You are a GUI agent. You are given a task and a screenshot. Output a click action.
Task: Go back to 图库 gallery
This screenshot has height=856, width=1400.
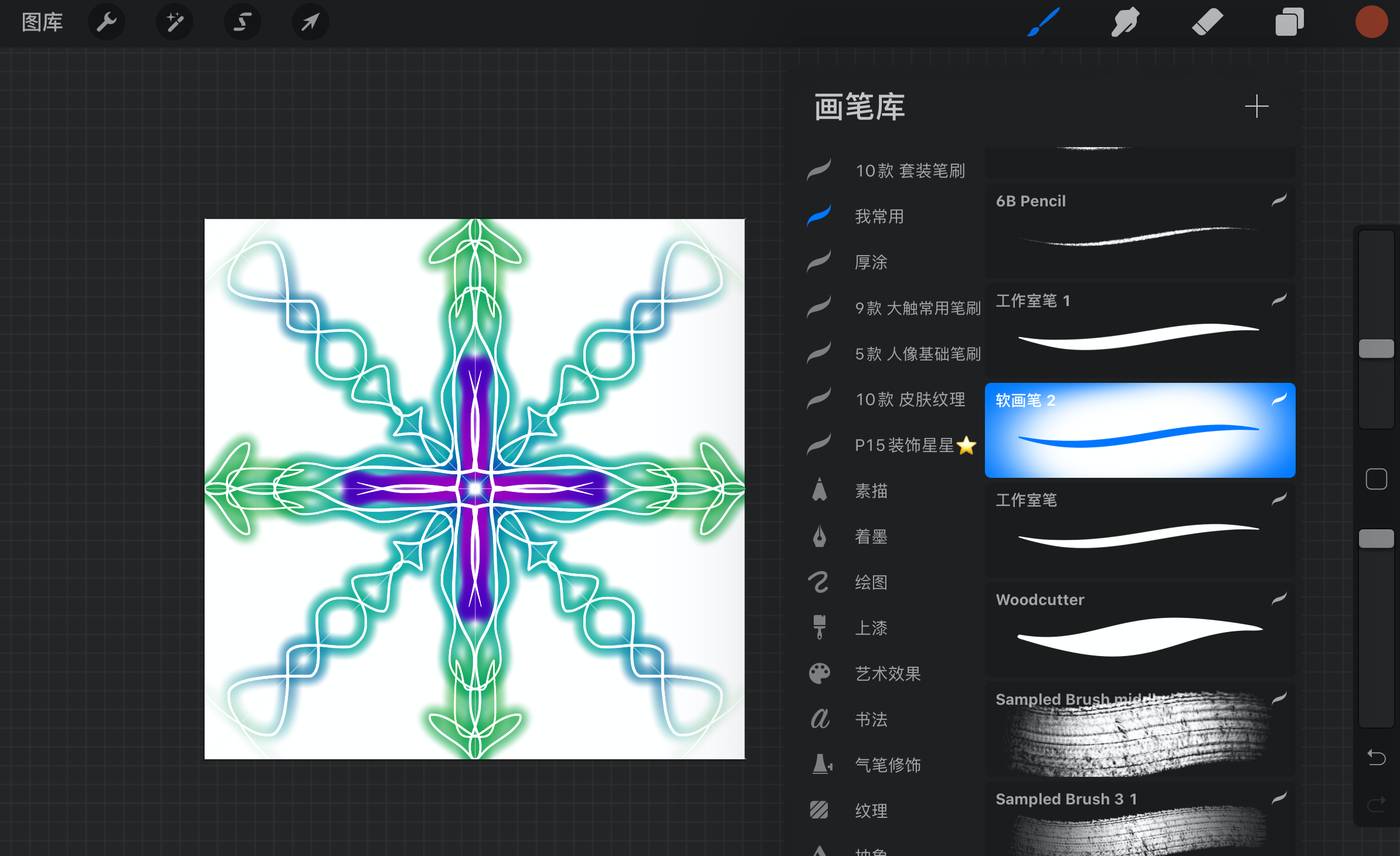click(42, 22)
